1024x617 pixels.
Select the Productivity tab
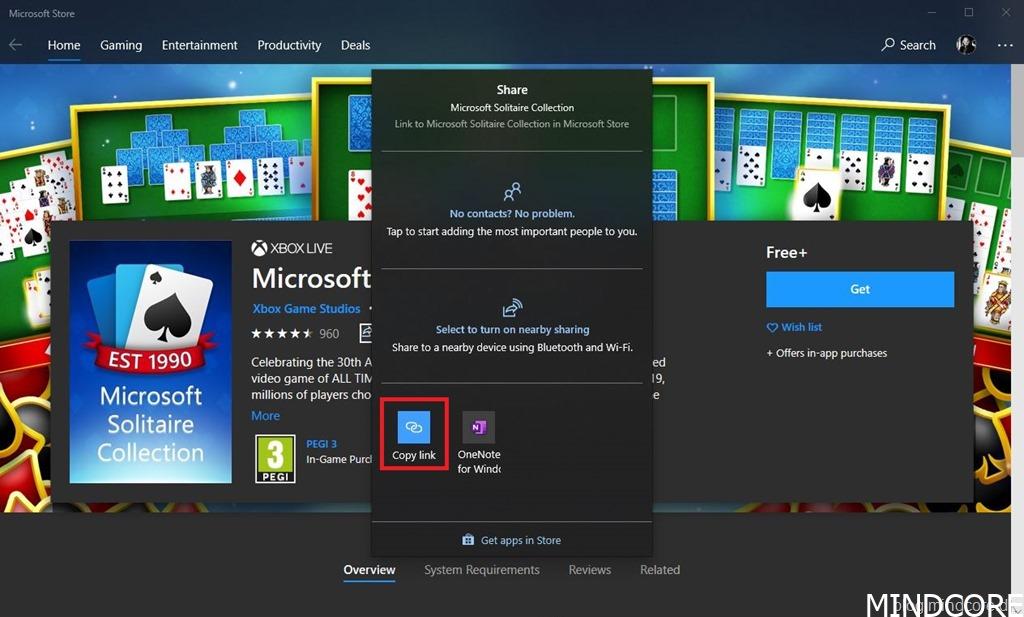click(x=289, y=45)
